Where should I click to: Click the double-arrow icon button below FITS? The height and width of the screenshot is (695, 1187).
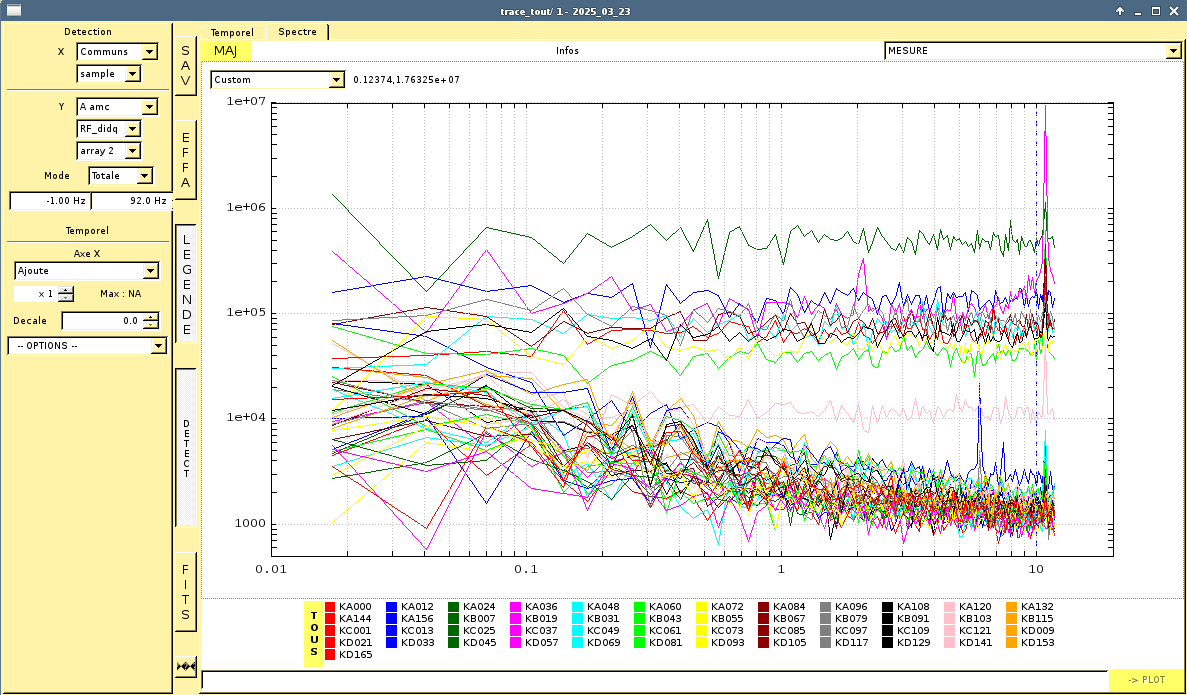click(186, 666)
